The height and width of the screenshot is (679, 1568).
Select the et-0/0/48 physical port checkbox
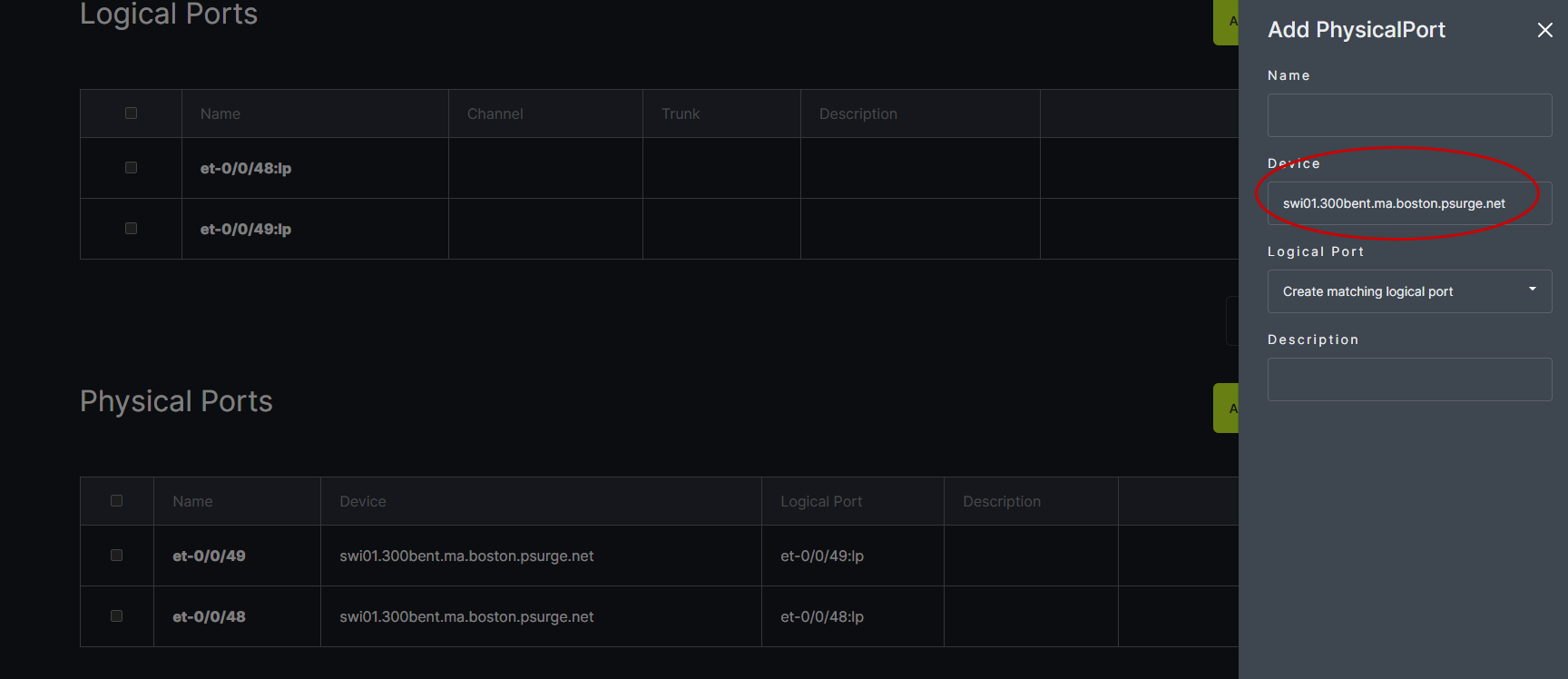(x=116, y=616)
